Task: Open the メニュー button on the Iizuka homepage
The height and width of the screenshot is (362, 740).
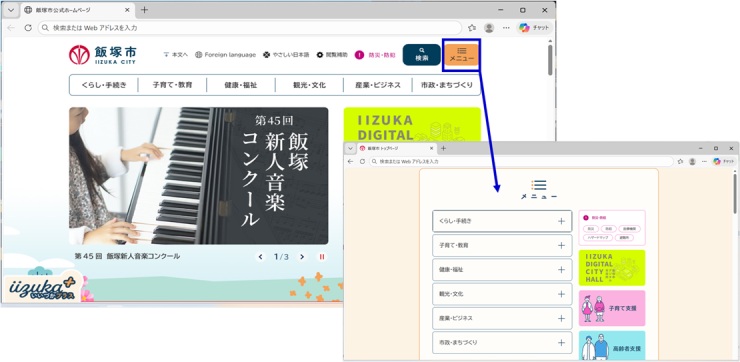Action: (462, 55)
